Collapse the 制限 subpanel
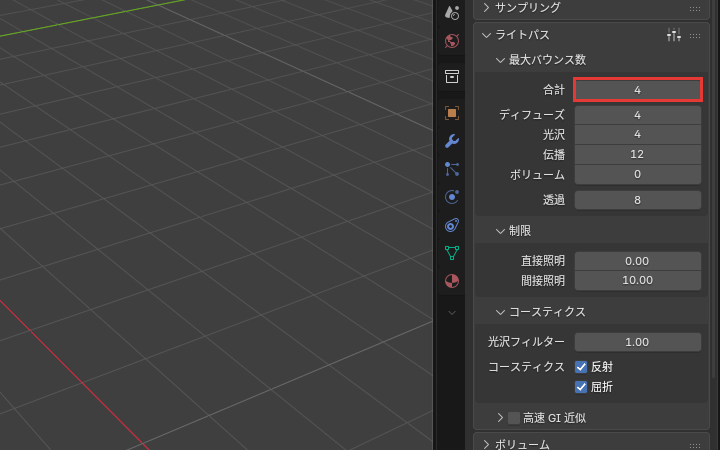This screenshot has height=450, width=720. click(x=500, y=231)
